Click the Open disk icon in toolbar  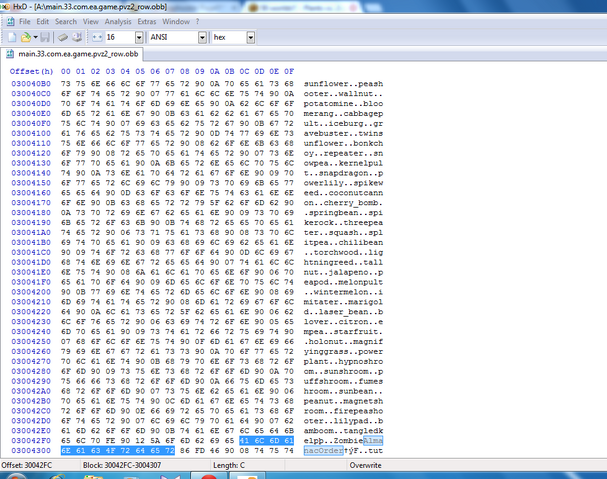coord(77,37)
